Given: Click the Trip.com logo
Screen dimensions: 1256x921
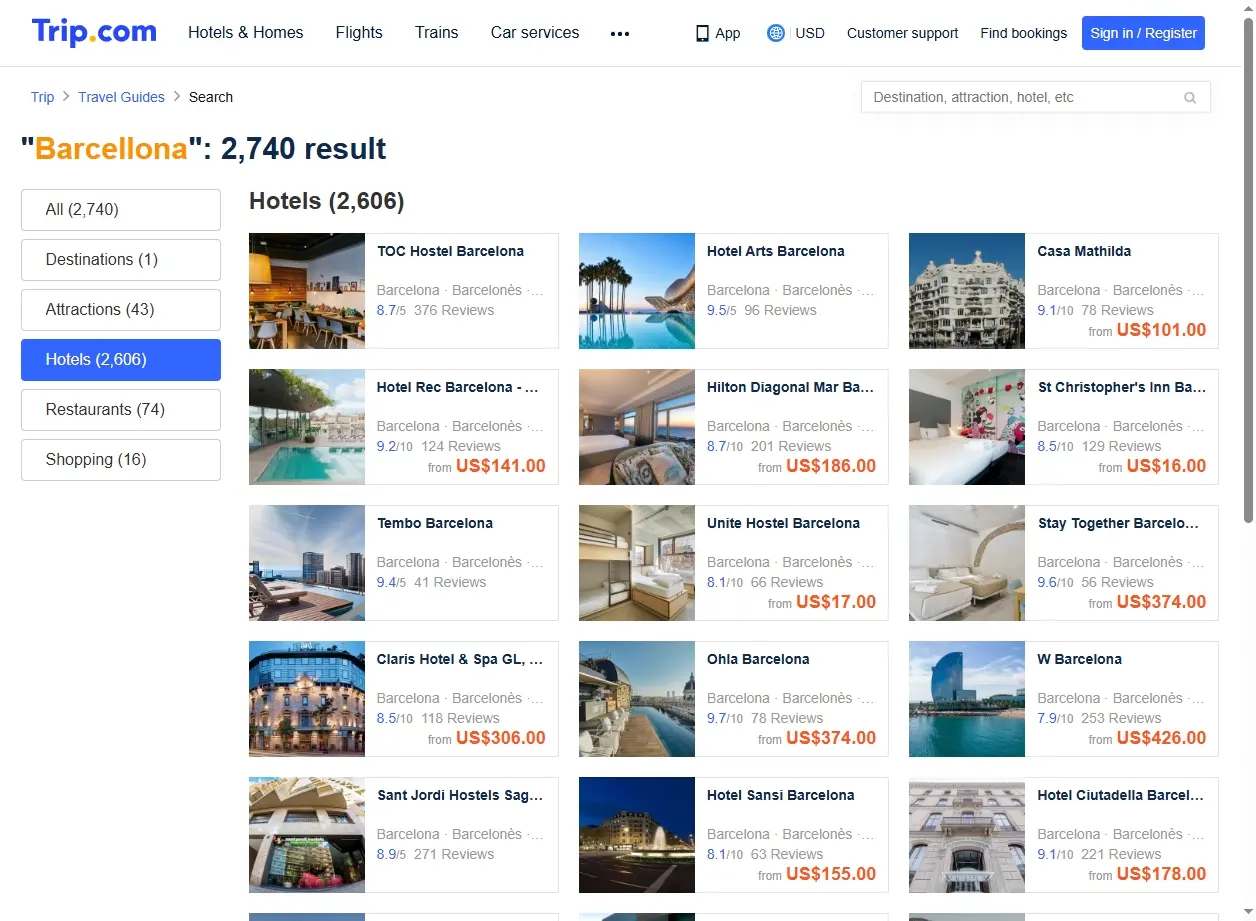Looking at the screenshot, I should (x=94, y=32).
